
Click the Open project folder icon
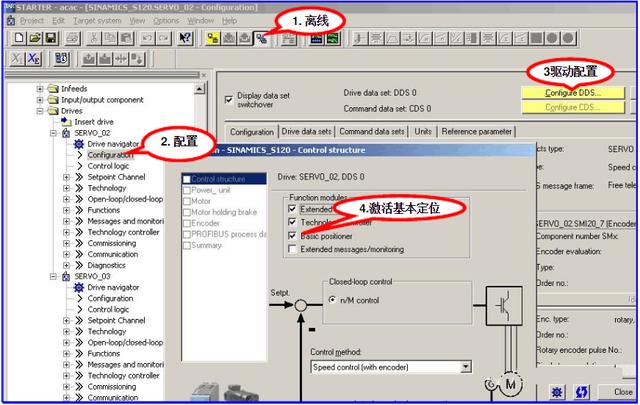click(35, 38)
